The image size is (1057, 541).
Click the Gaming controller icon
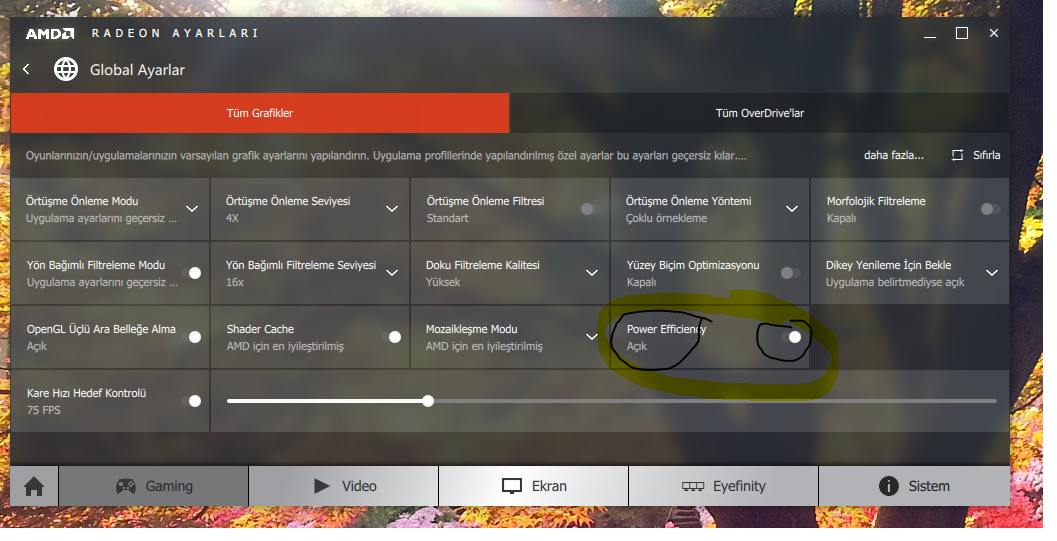(x=126, y=486)
